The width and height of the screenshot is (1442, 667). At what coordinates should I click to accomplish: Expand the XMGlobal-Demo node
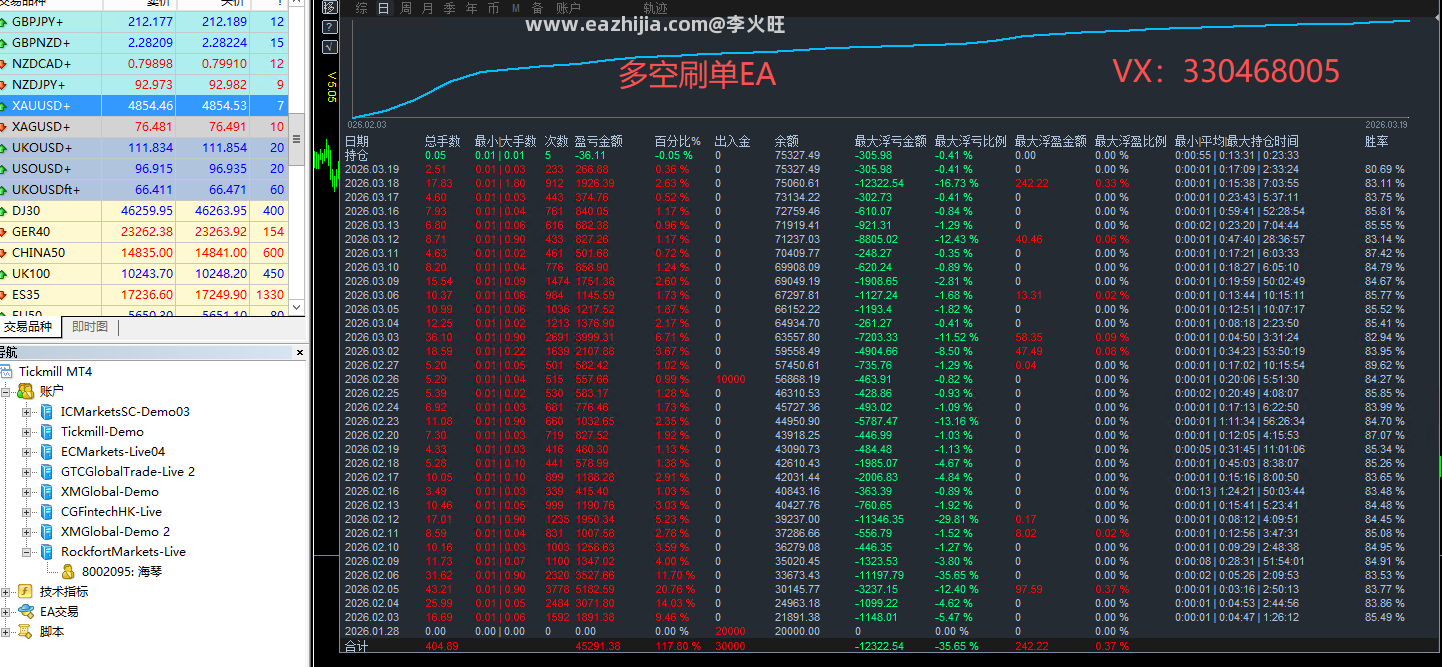(x=27, y=492)
